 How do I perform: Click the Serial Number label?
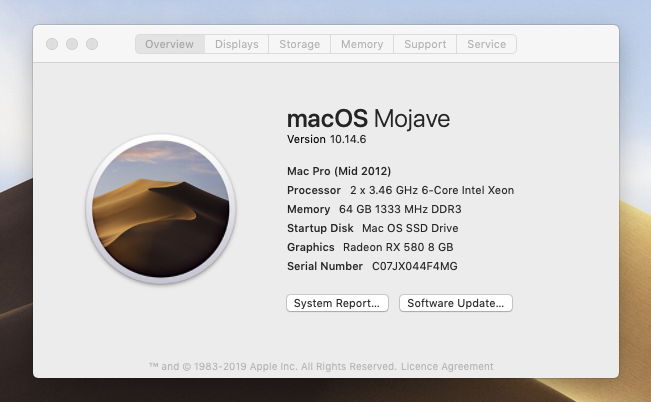point(325,266)
